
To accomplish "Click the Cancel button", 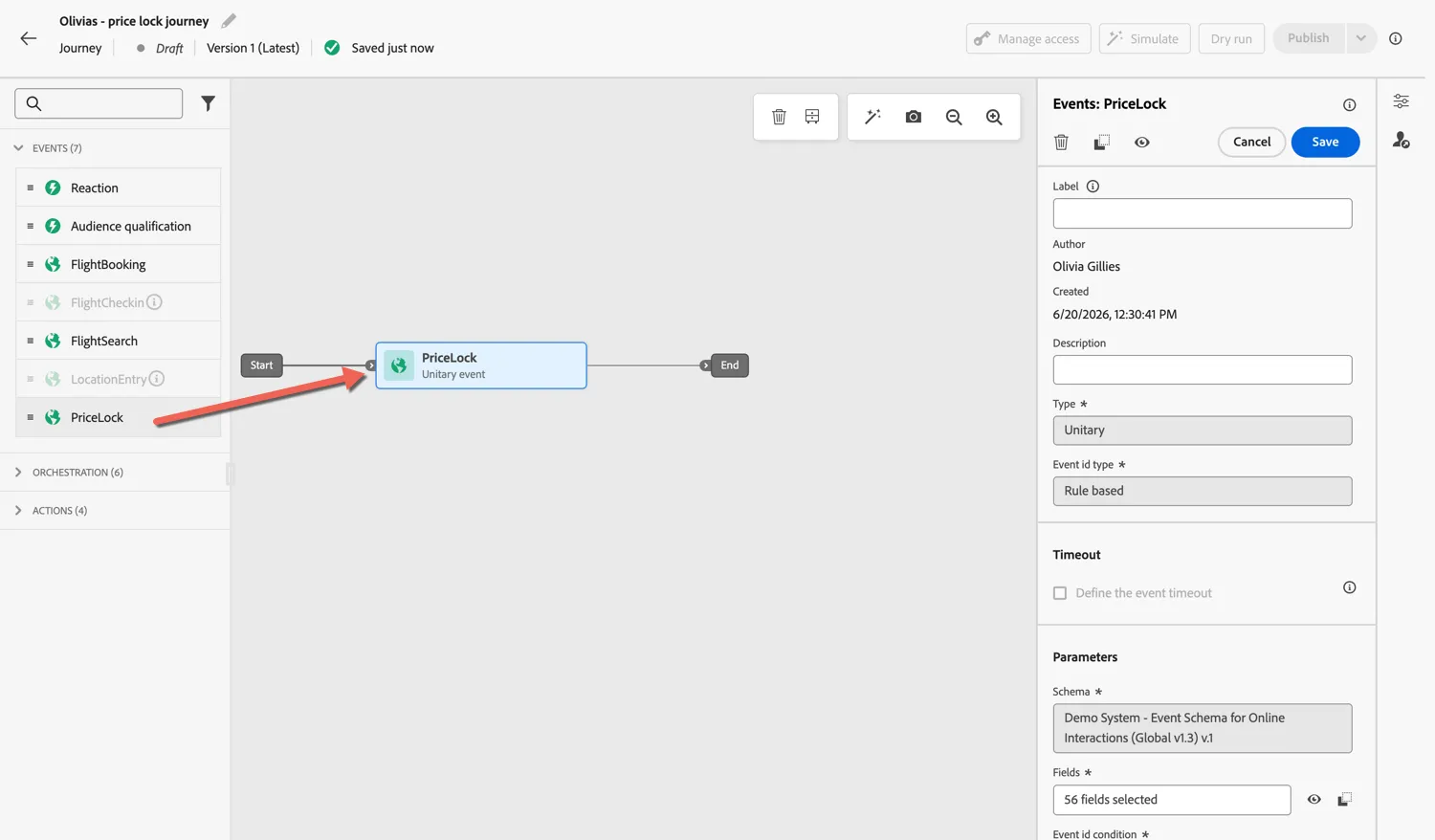I will coord(1251,142).
